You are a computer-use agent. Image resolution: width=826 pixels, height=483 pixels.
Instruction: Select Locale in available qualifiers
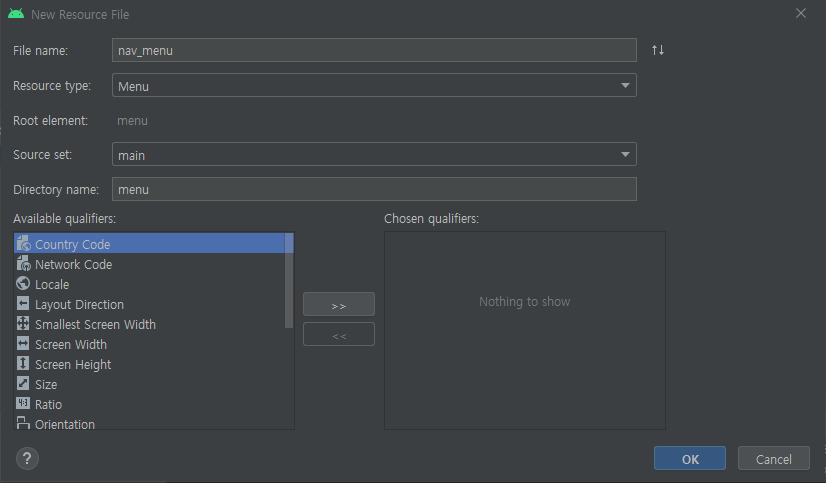point(150,284)
